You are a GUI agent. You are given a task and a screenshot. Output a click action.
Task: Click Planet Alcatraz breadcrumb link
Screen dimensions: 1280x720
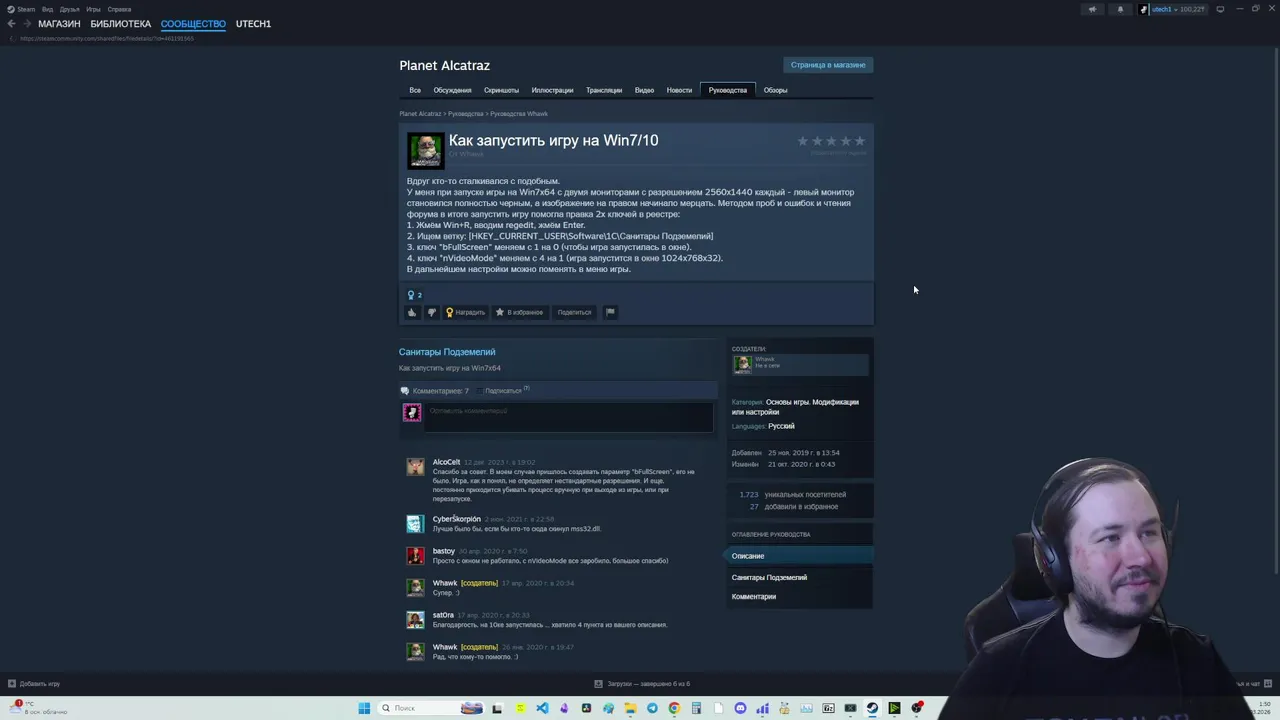pyautogui.click(x=420, y=114)
